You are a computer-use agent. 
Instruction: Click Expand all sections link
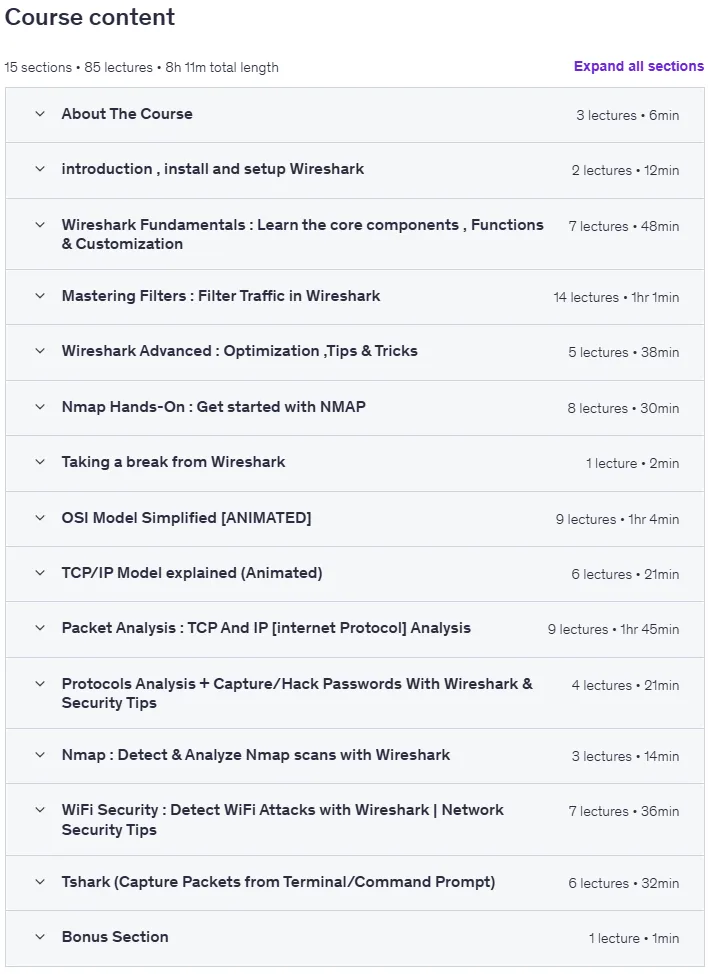tap(639, 66)
